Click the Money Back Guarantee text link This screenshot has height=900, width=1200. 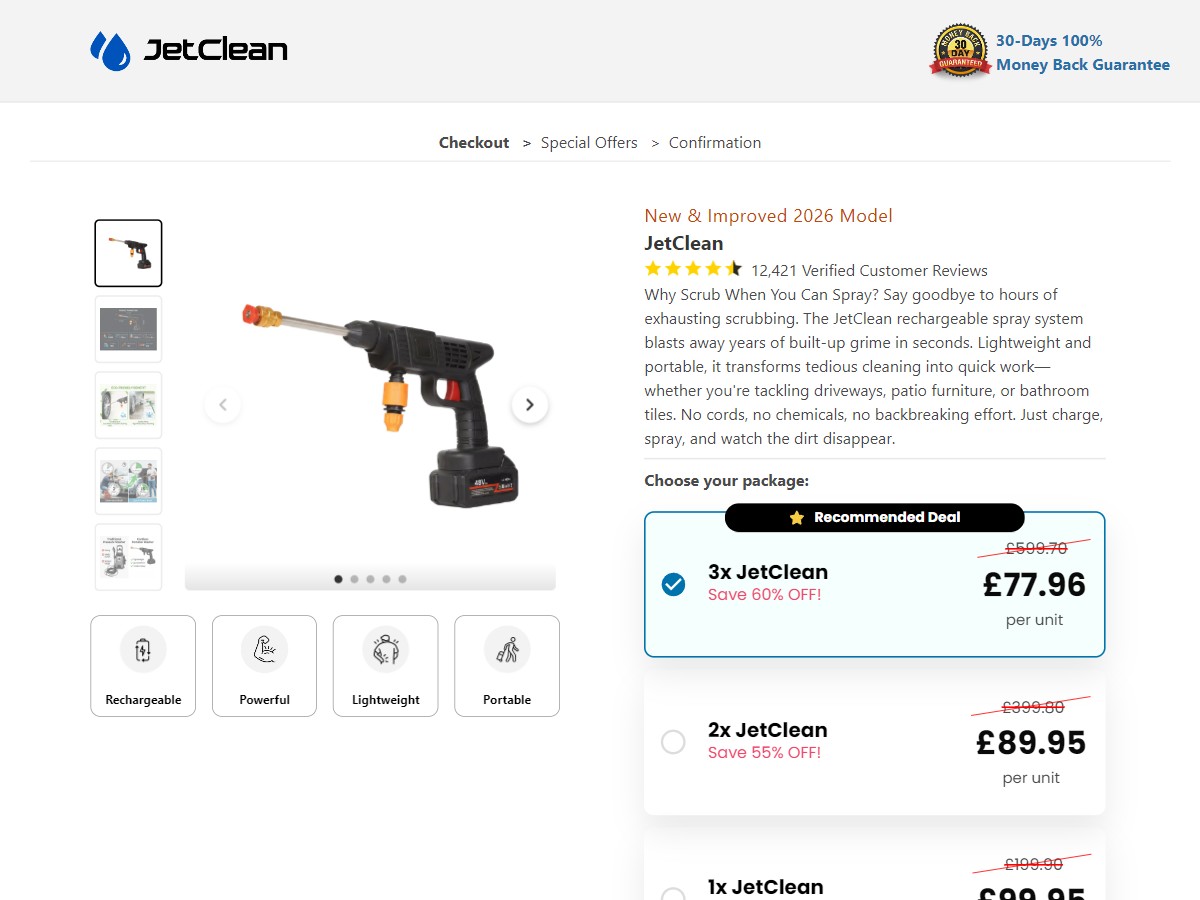[x=1083, y=64]
